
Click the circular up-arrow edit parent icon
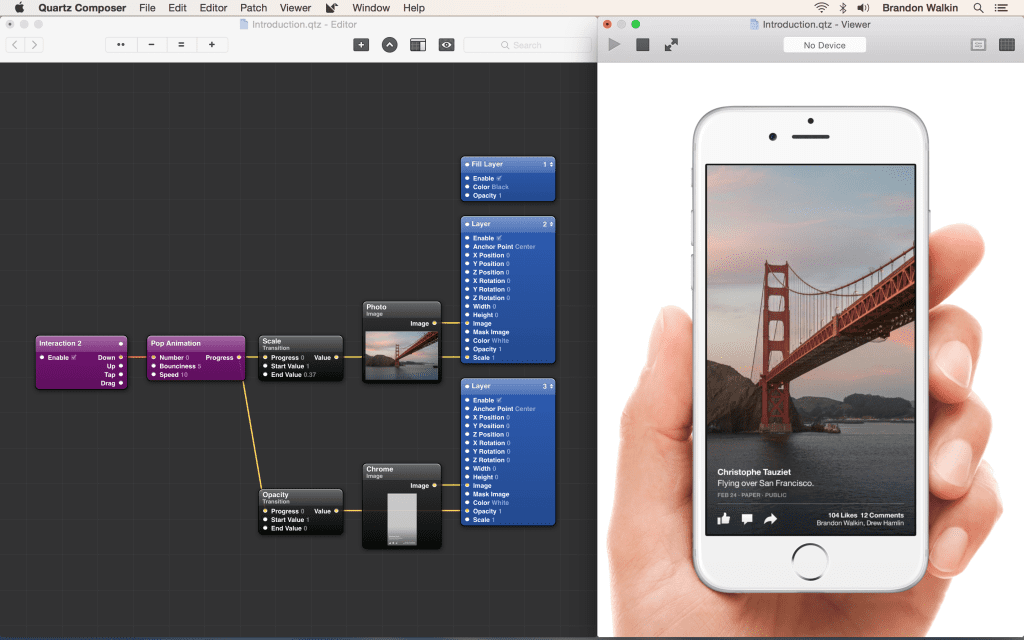point(389,45)
